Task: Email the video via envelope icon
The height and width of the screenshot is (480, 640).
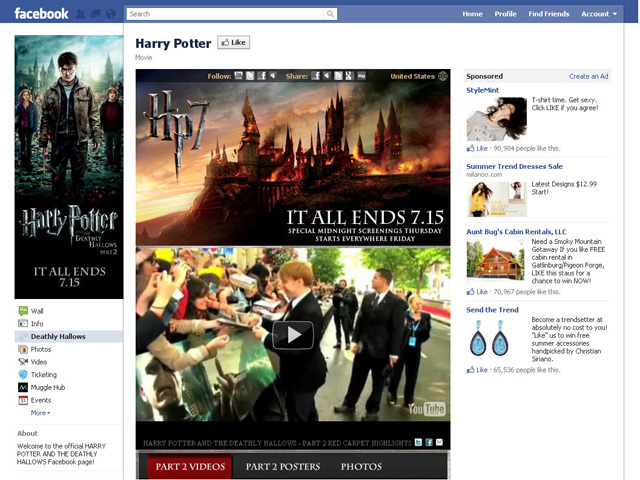Action: pos(440,442)
